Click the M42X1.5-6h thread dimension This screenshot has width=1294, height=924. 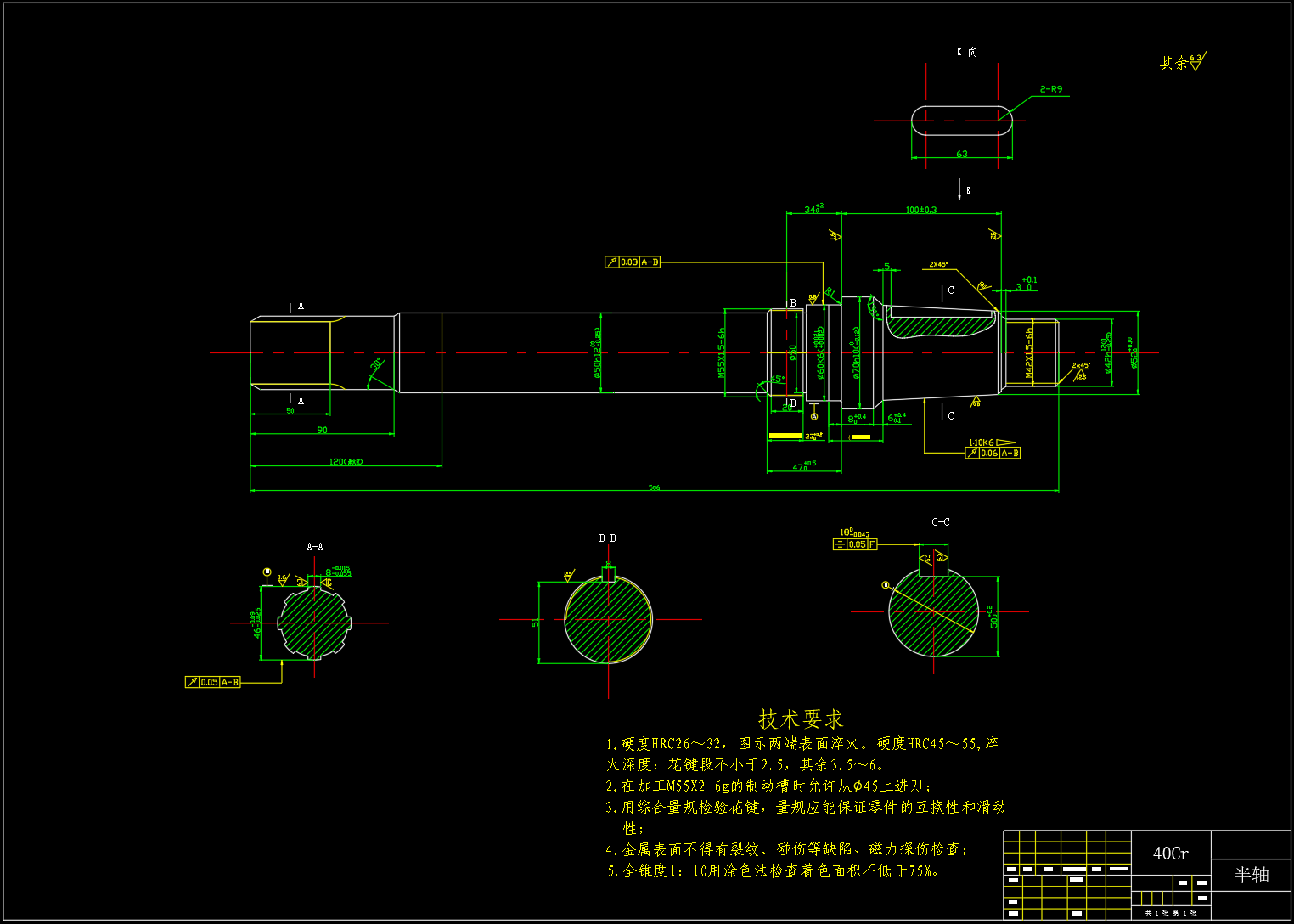(1029, 352)
